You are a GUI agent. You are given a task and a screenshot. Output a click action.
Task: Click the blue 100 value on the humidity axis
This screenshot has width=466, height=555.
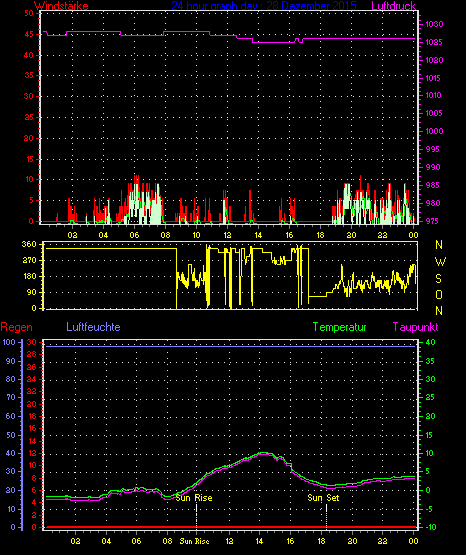click(x=9, y=342)
